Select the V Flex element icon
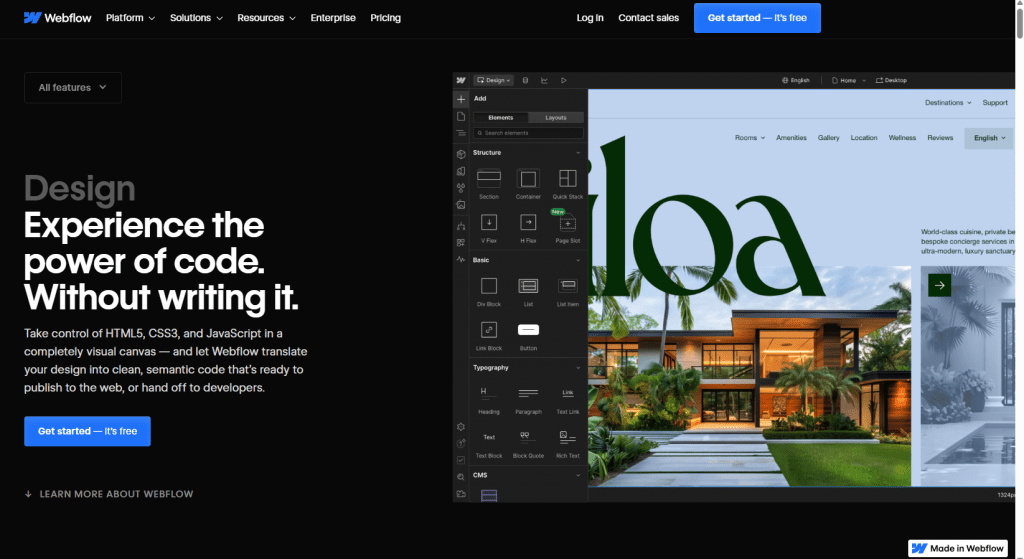 489,222
